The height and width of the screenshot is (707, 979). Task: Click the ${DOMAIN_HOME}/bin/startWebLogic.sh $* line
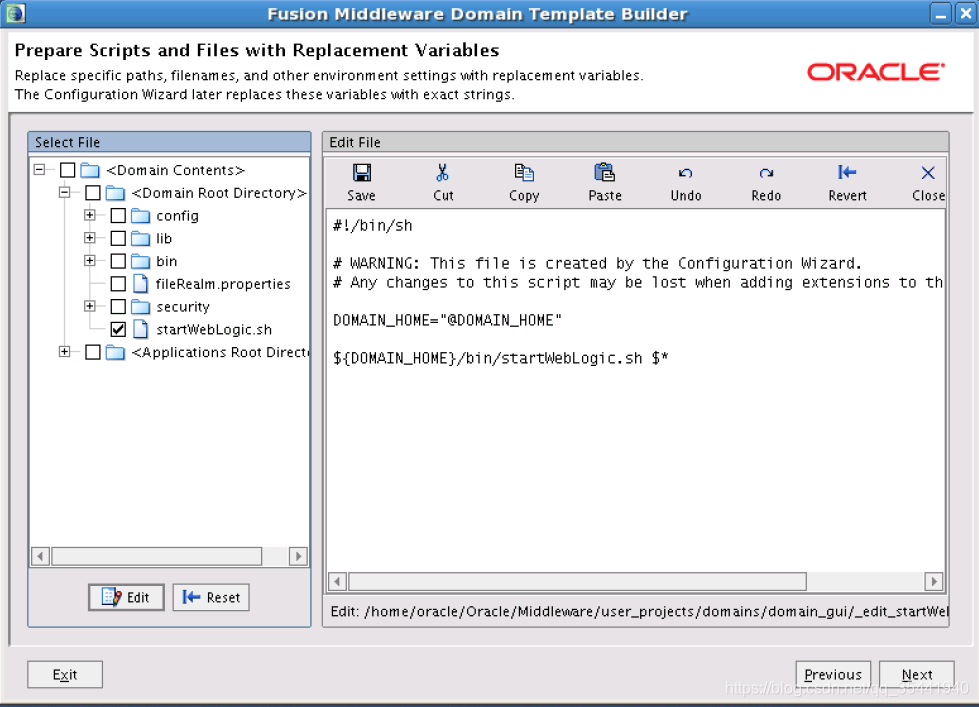[501, 358]
